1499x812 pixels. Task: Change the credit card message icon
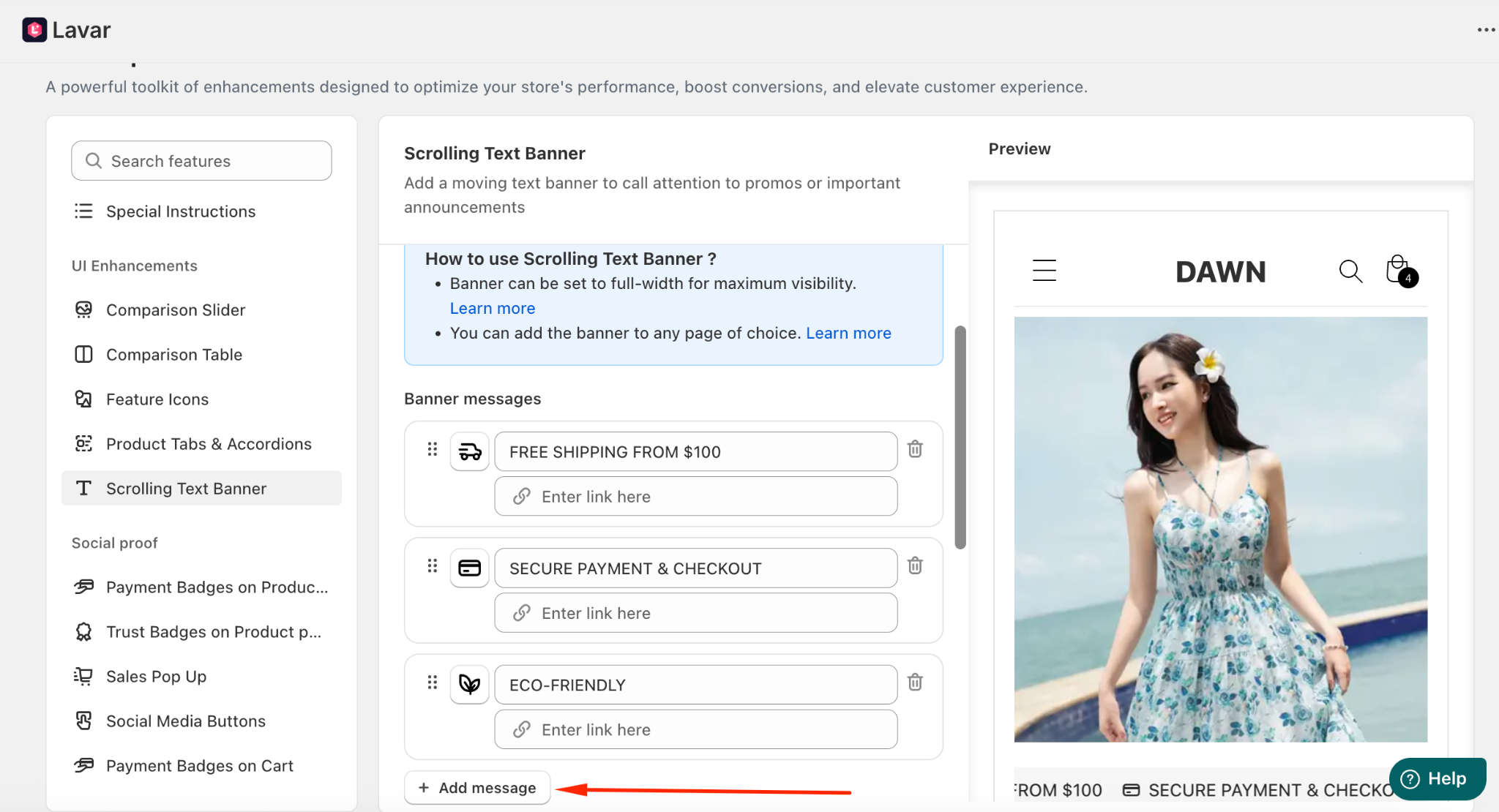[x=469, y=568]
